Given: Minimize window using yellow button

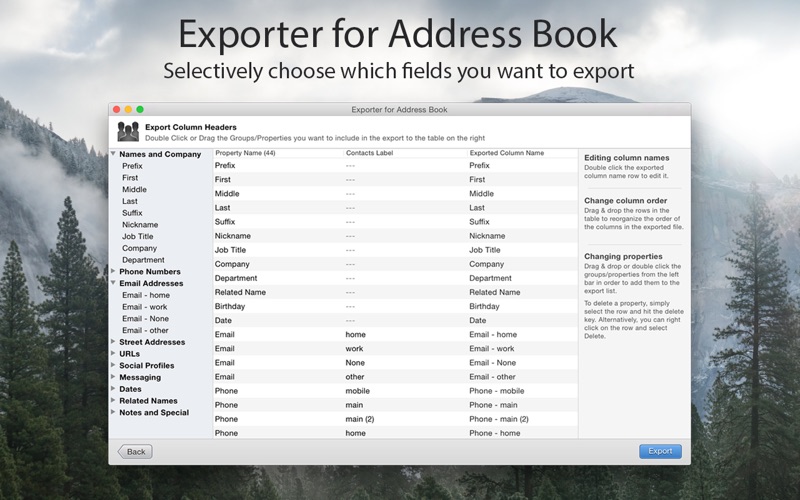Looking at the screenshot, I should click(128, 109).
